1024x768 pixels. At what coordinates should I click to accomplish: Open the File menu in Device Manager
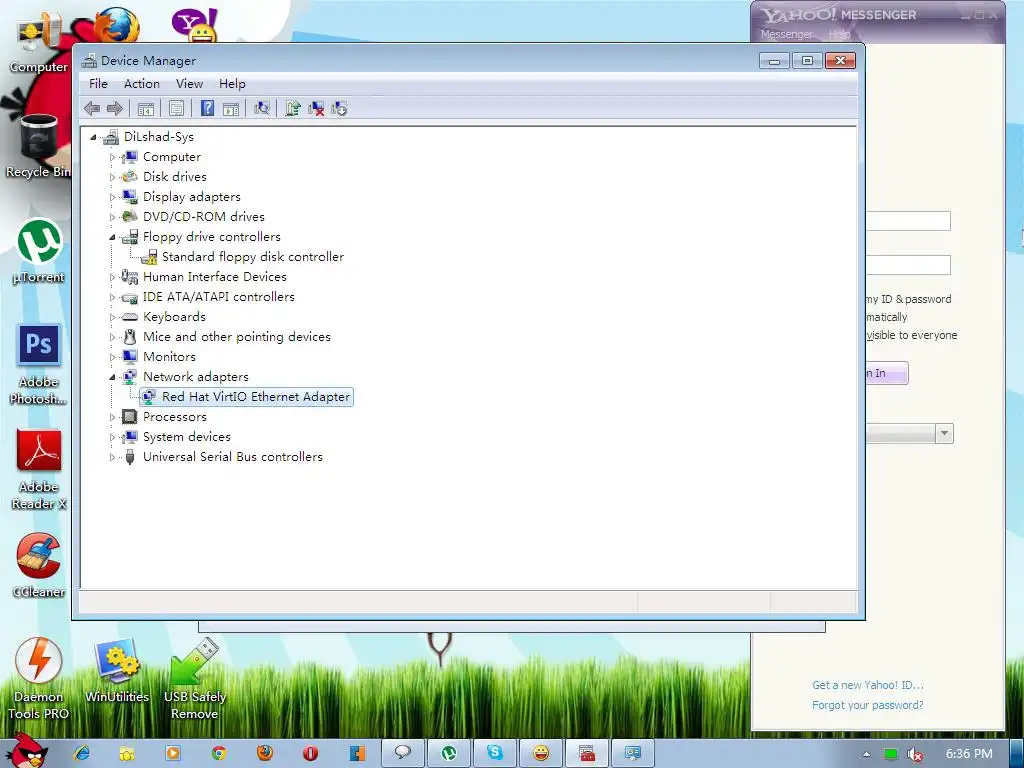(x=98, y=84)
